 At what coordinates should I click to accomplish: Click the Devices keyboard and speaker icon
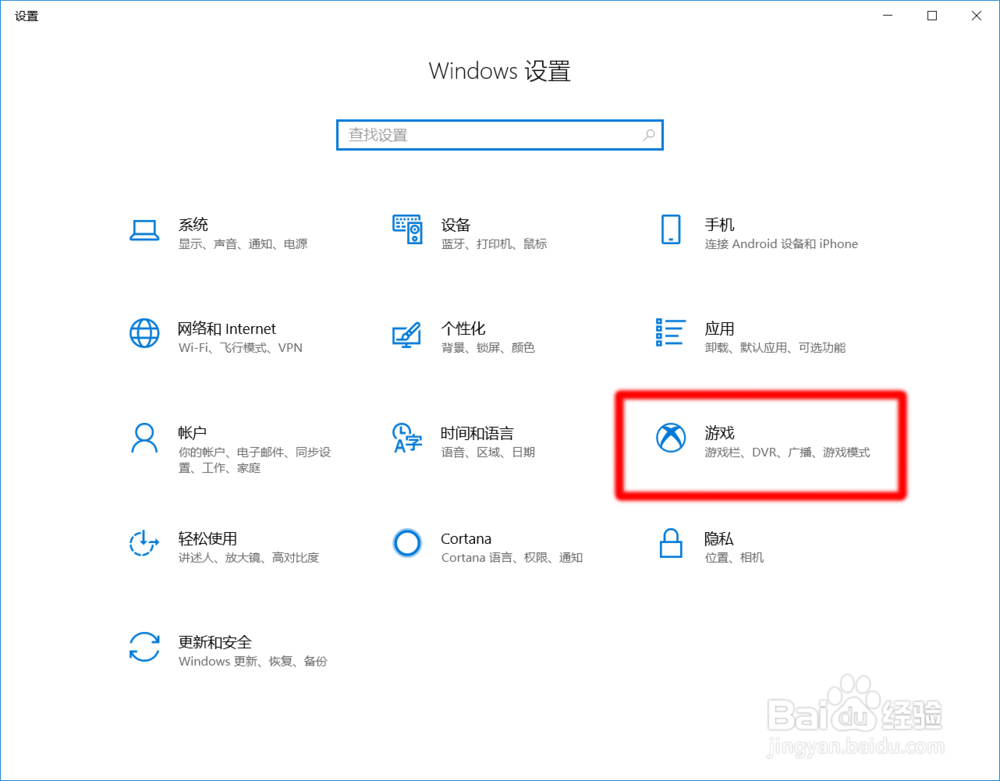tap(407, 230)
